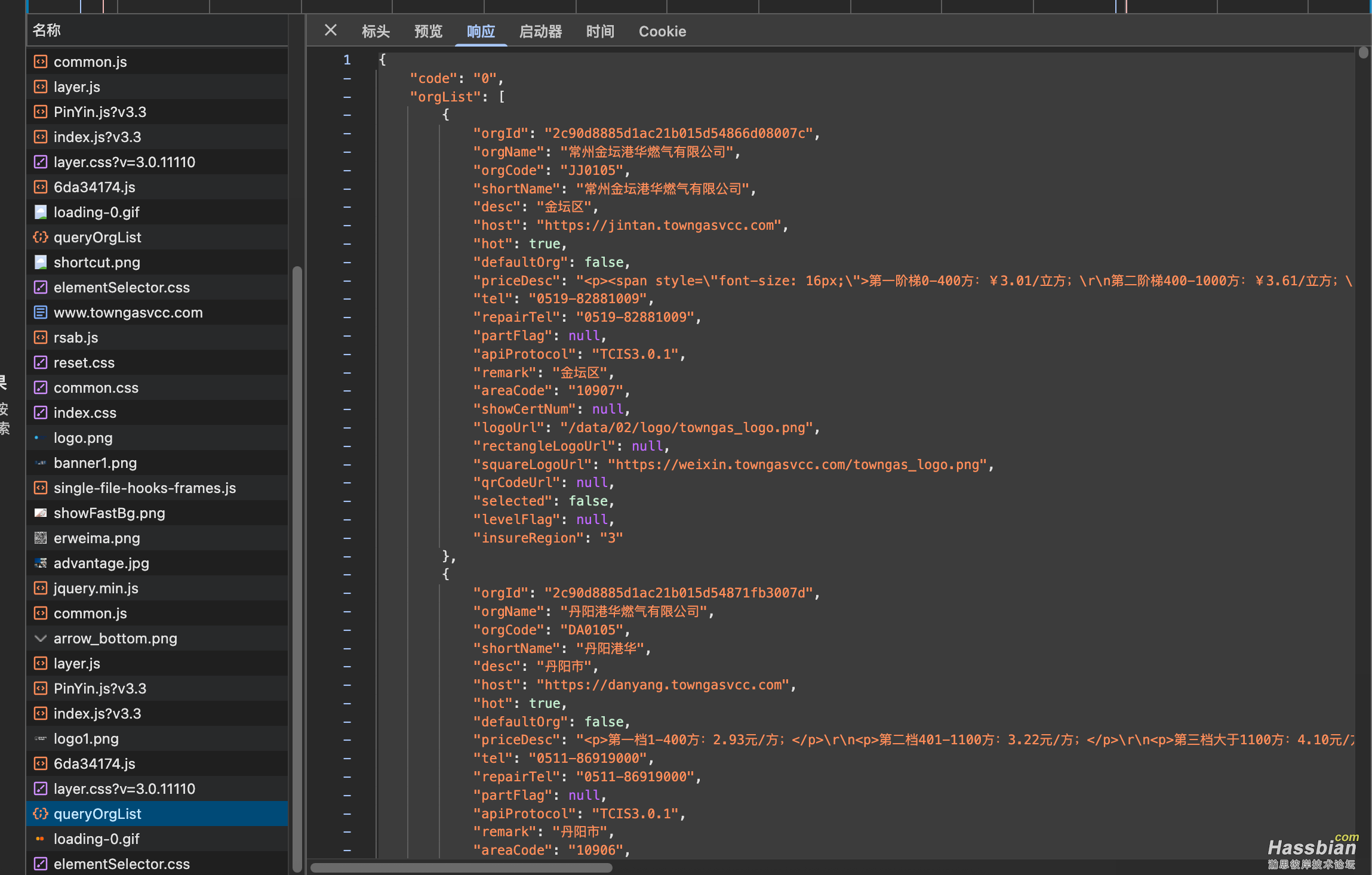Screen dimensions: 1372x875
Task: Open the Cookie tab
Action: [x=662, y=32]
